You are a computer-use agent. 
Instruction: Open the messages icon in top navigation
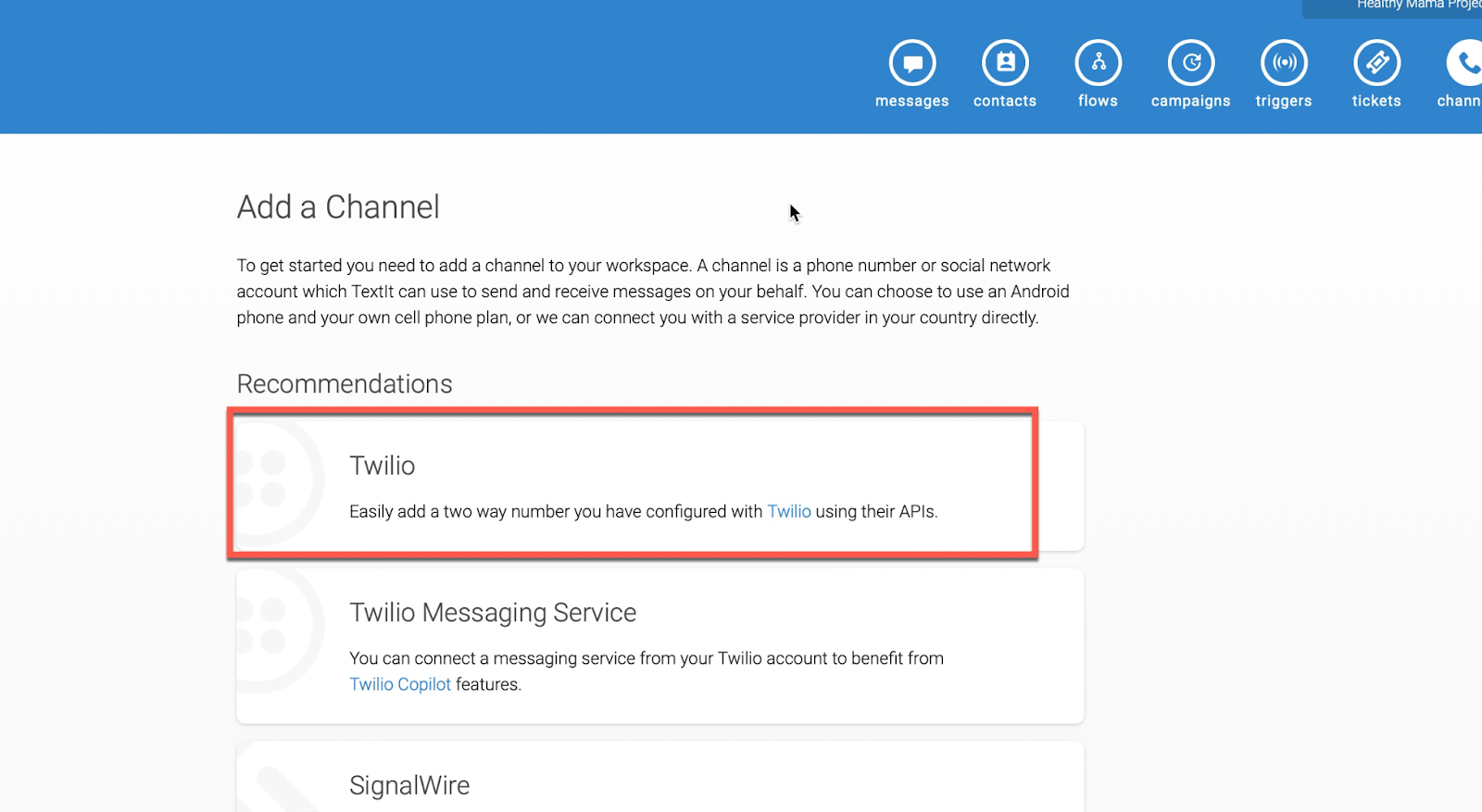point(912,63)
